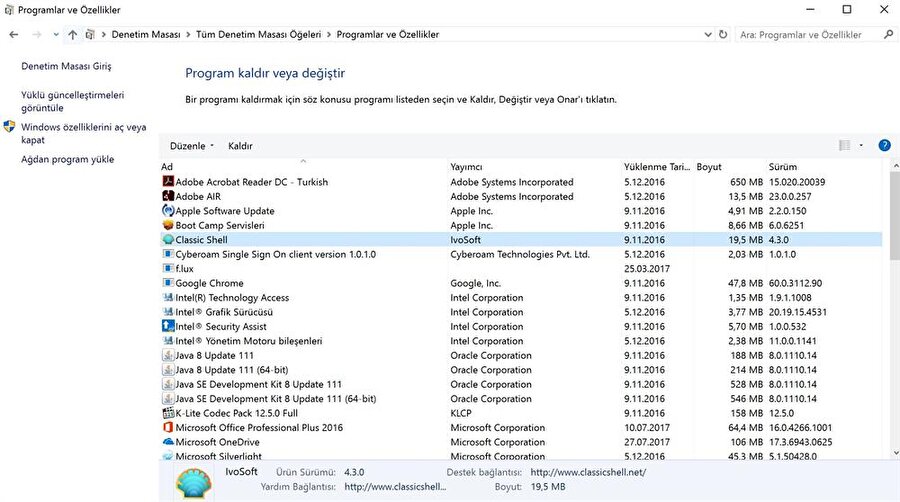Click the K-Lite Codec Pack icon

(168, 413)
